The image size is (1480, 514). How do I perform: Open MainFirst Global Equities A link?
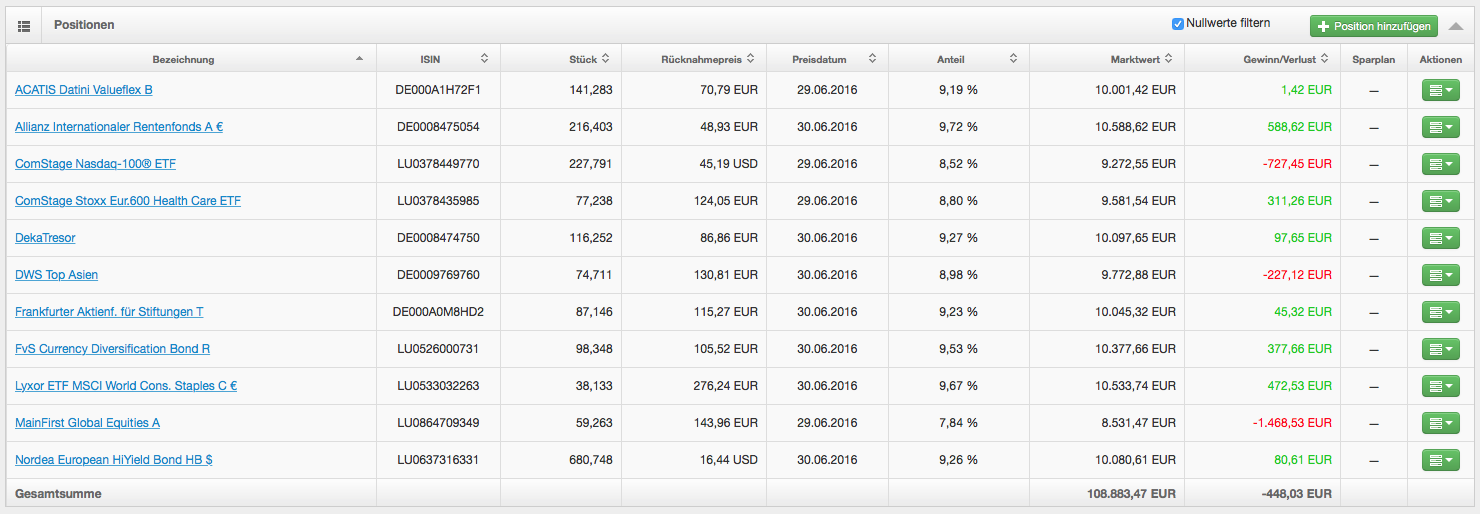[x=87, y=423]
